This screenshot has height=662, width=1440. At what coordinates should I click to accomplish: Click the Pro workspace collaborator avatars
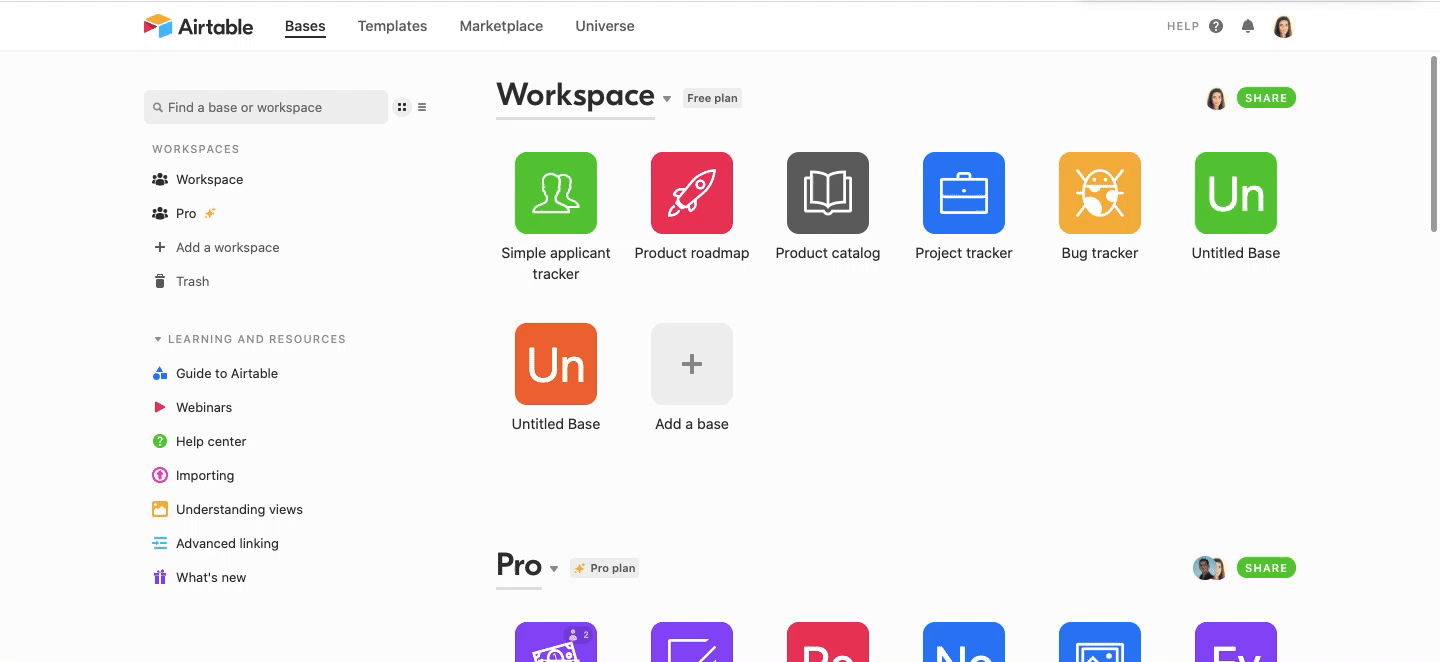[1210, 568]
